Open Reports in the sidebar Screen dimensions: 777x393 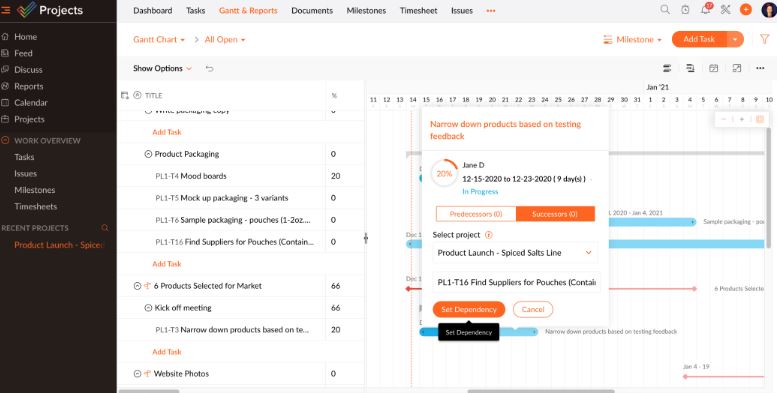(x=29, y=86)
